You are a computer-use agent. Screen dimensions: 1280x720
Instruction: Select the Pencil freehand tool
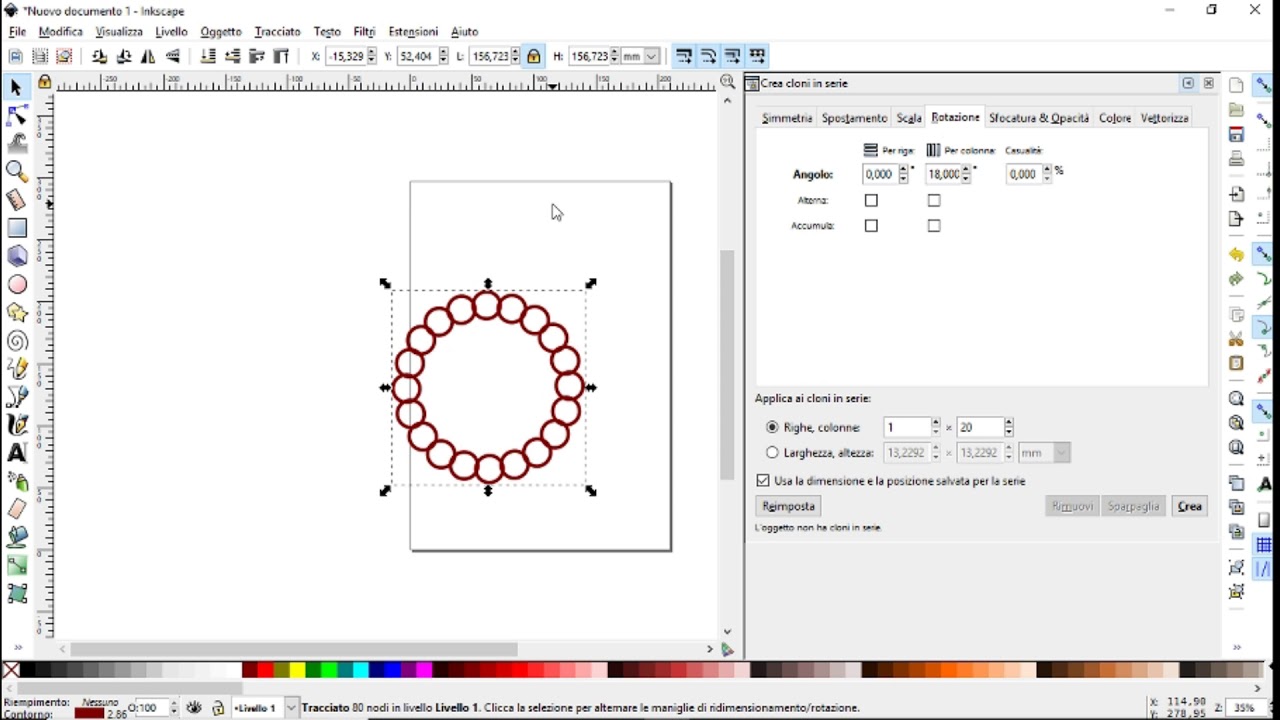[x=16, y=369]
